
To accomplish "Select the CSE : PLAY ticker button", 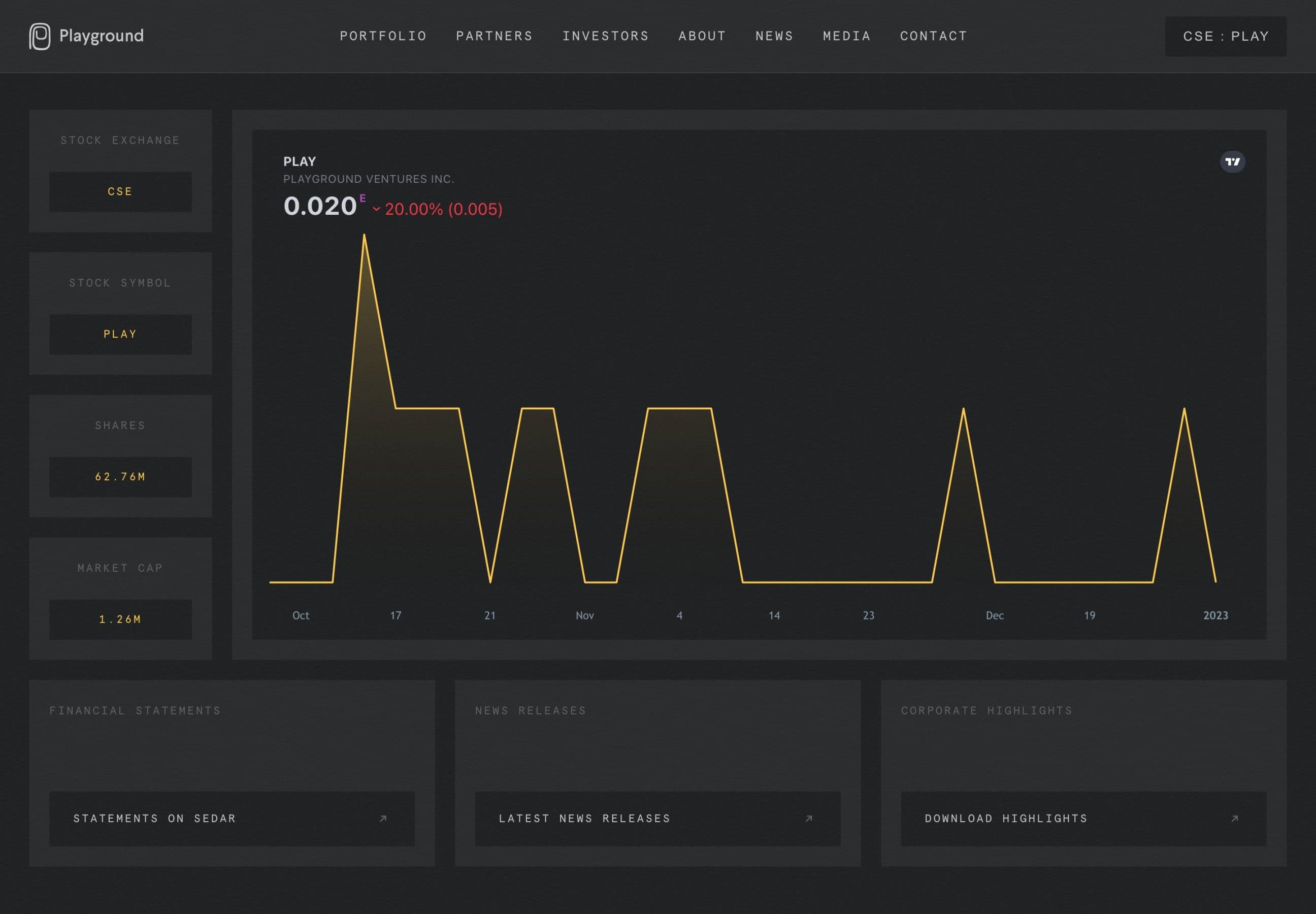I will (x=1225, y=36).
